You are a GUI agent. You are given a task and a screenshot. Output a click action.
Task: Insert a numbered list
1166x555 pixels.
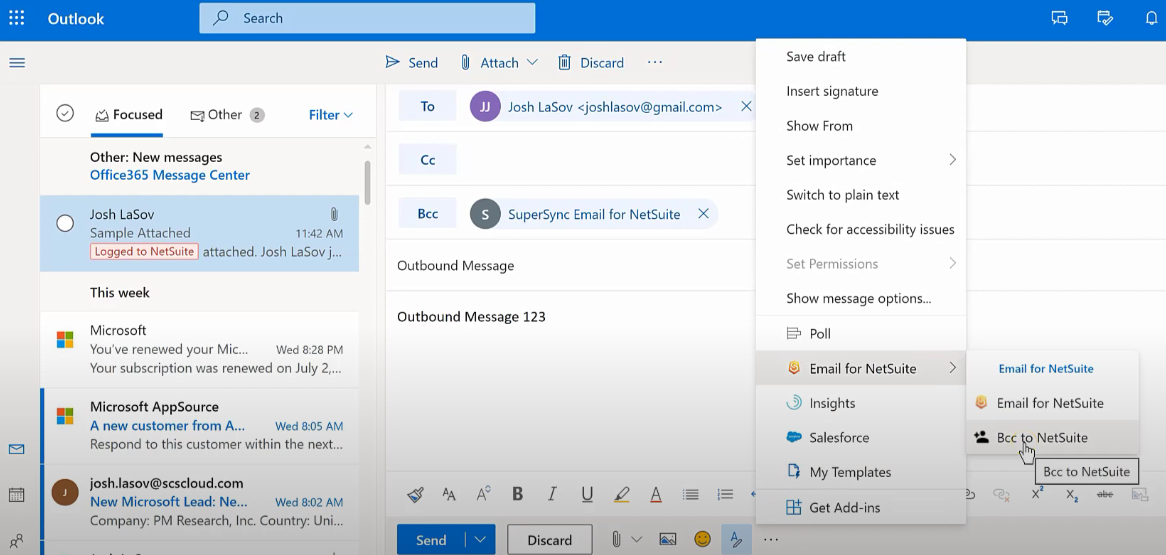725,494
